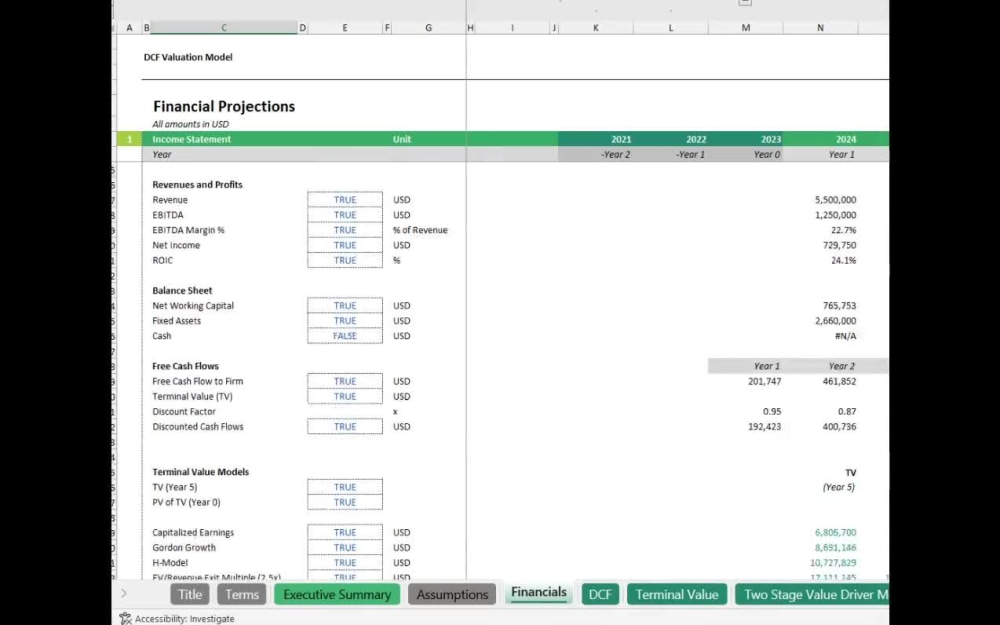Image resolution: width=1000 pixels, height=625 pixels.
Task: Click the H-Model value 10,727,829
Action: point(833,562)
